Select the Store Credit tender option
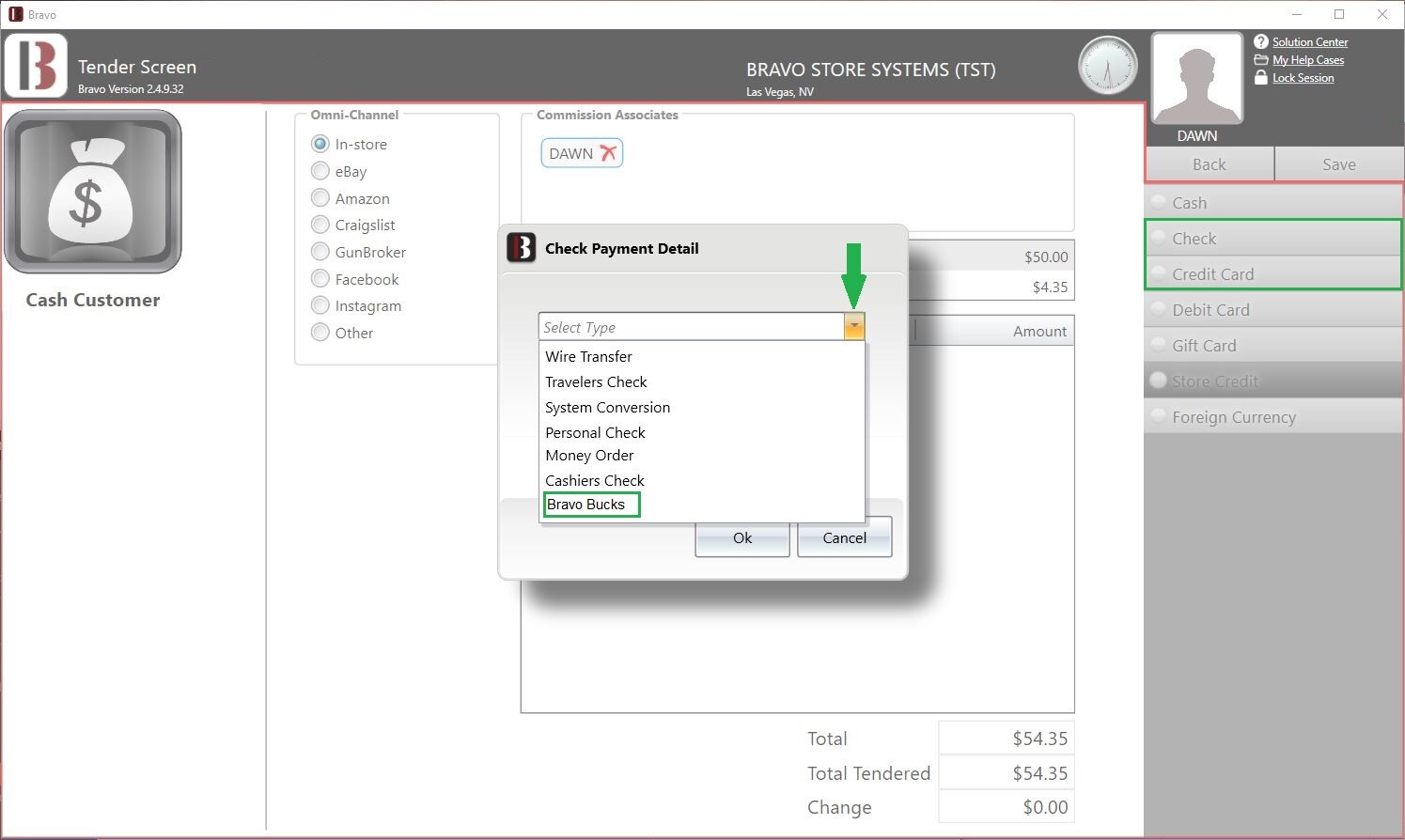 (1273, 381)
